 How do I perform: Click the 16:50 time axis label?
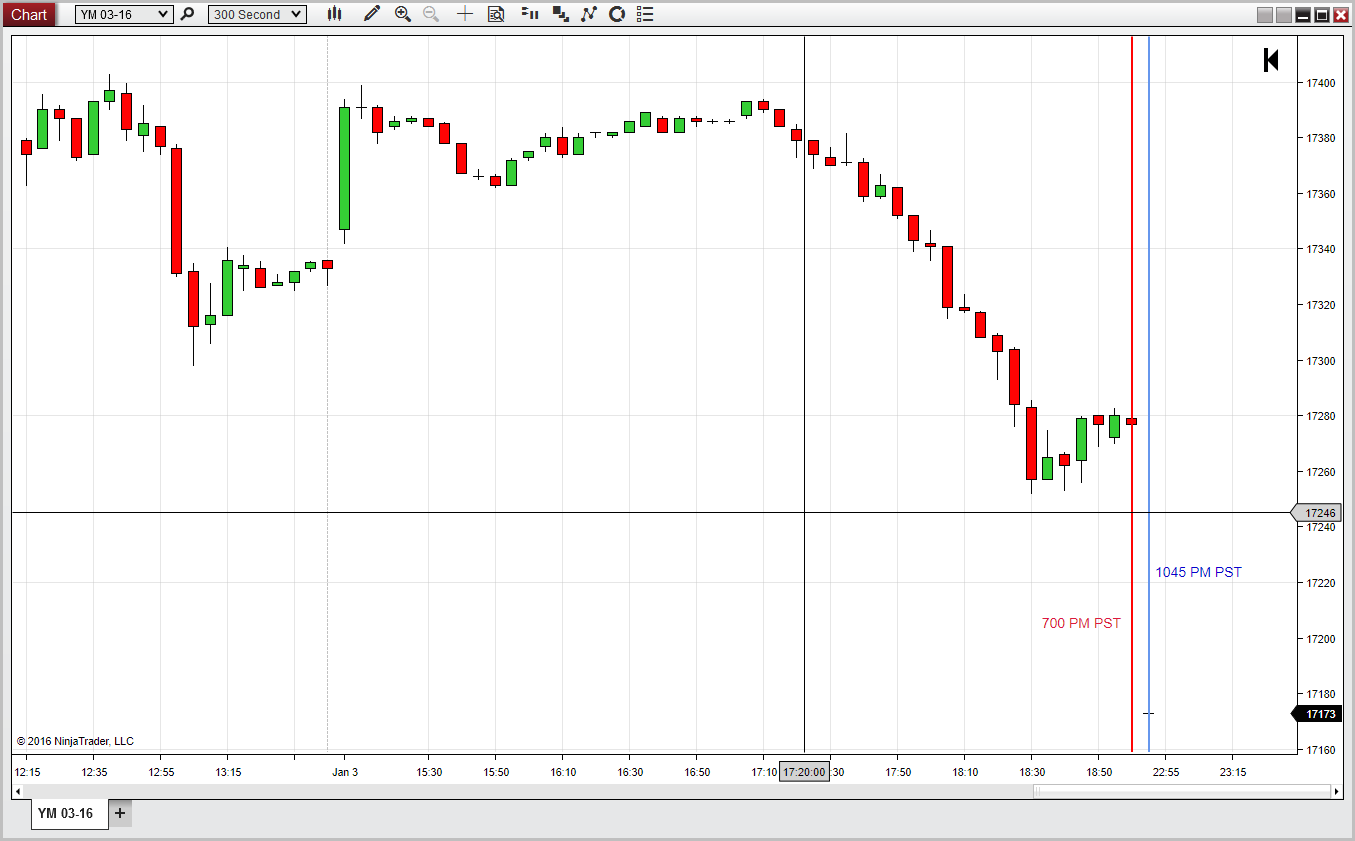pos(697,772)
